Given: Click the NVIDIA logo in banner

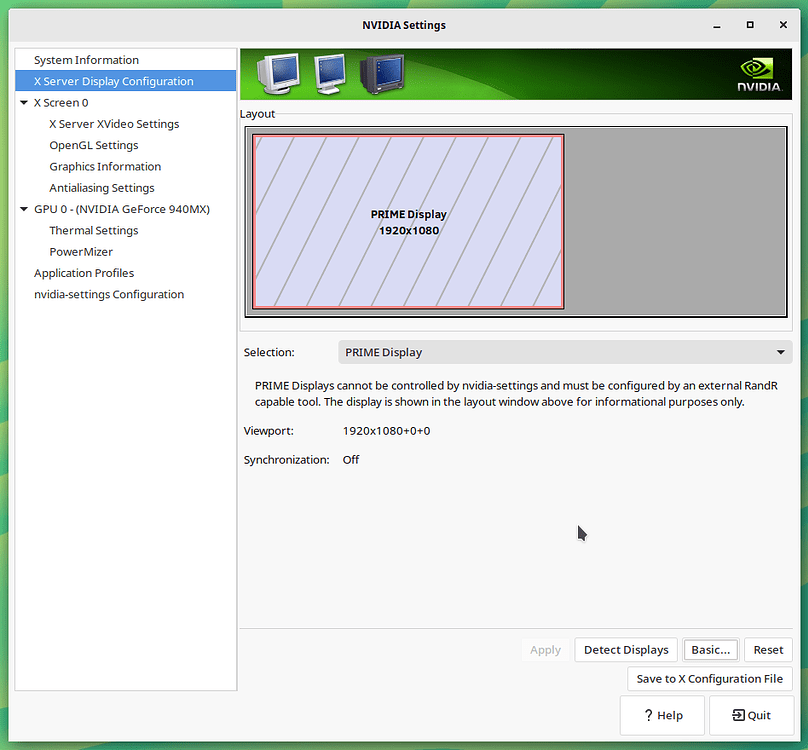Looking at the screenshot, I should coord(759,75).
